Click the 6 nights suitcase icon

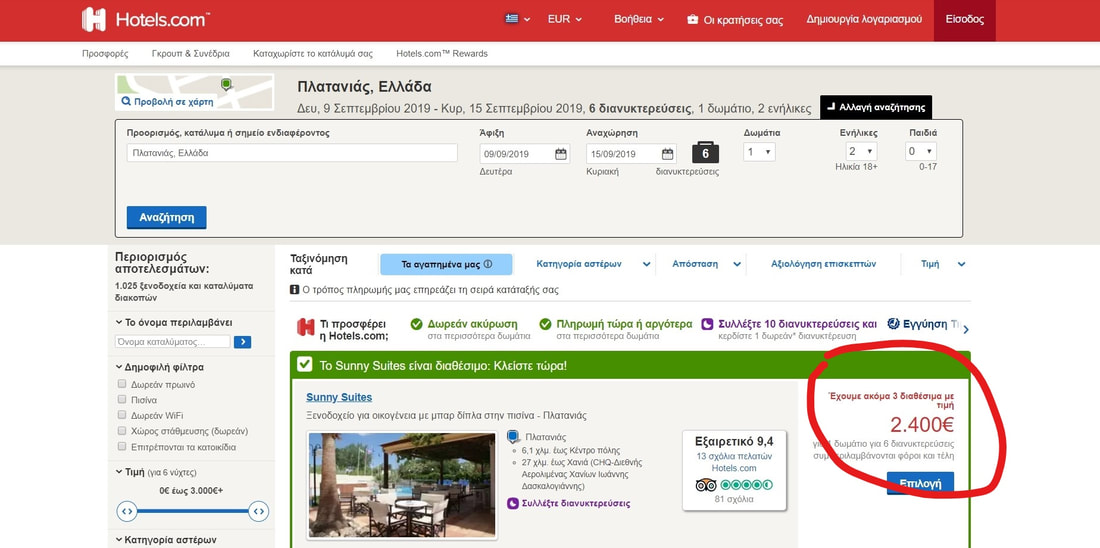(705, 152)
